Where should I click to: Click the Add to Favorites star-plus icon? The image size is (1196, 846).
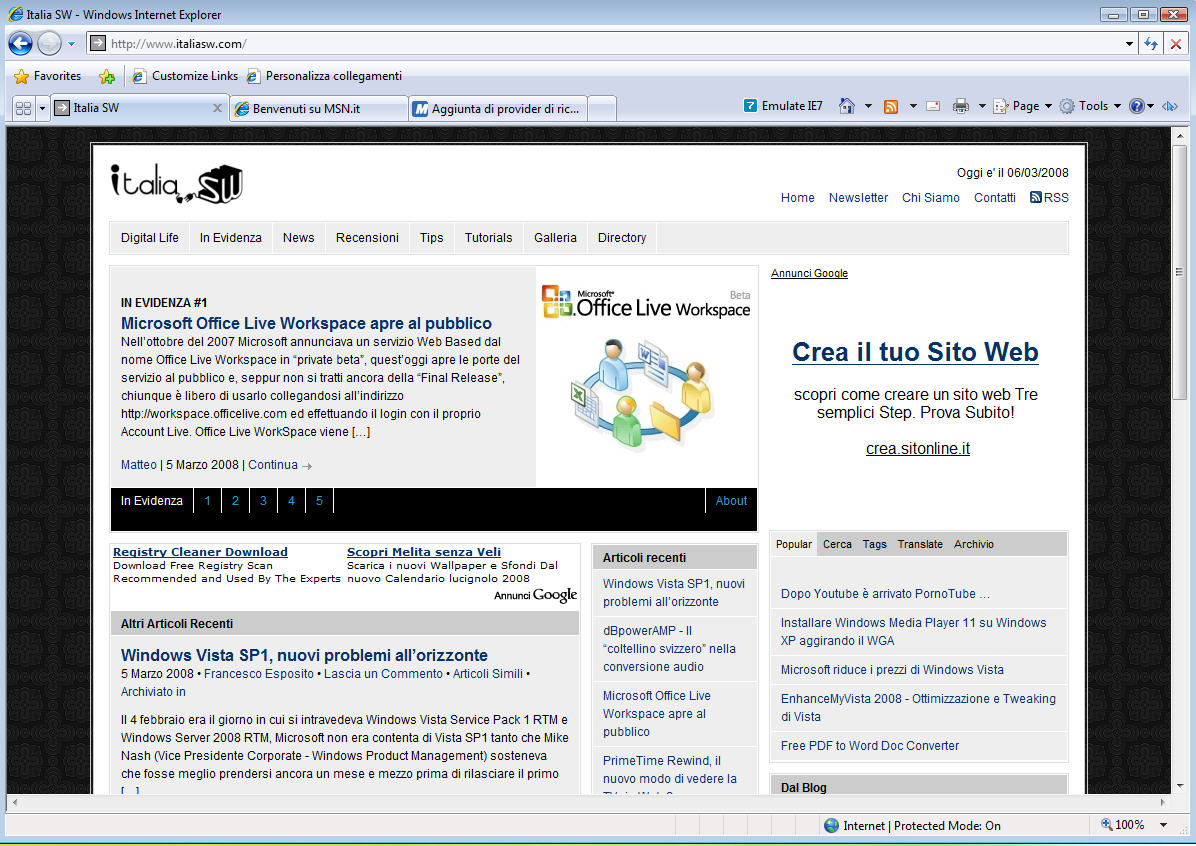point(107,76)
